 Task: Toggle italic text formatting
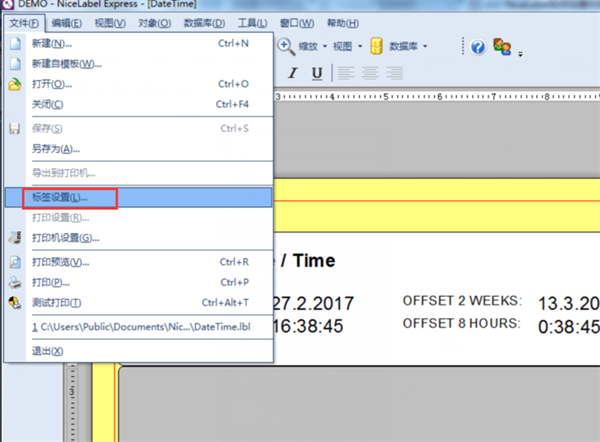pos(293,73)
